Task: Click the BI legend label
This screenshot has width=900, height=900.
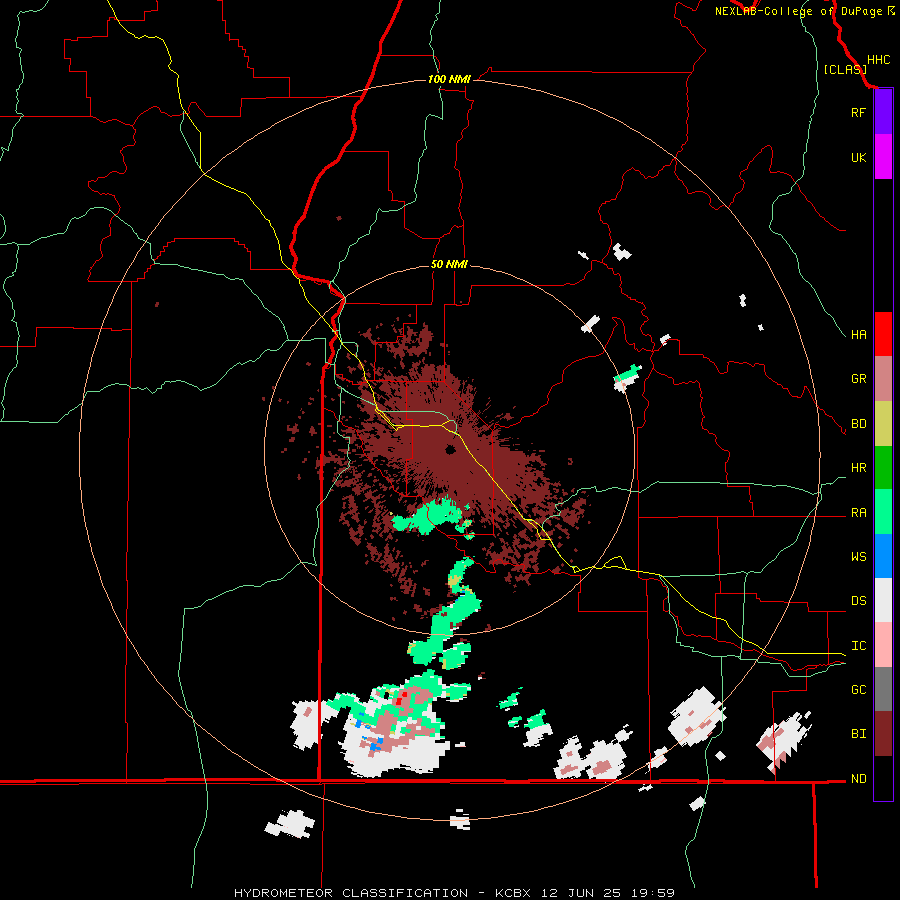Action: point(858,734)
